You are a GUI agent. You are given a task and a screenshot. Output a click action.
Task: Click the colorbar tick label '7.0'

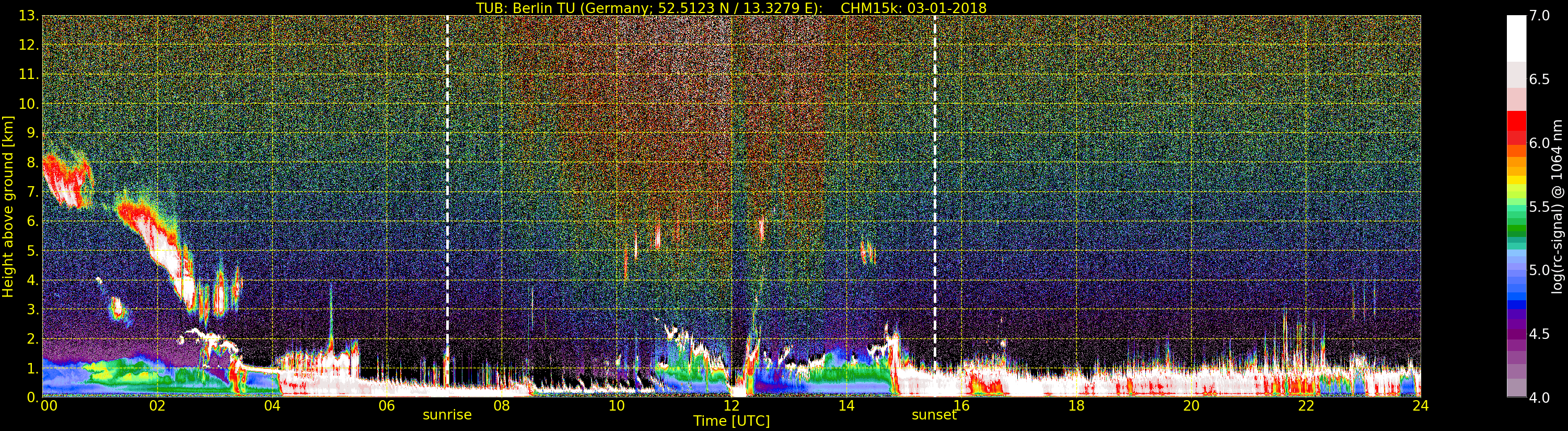(1540, 16)
